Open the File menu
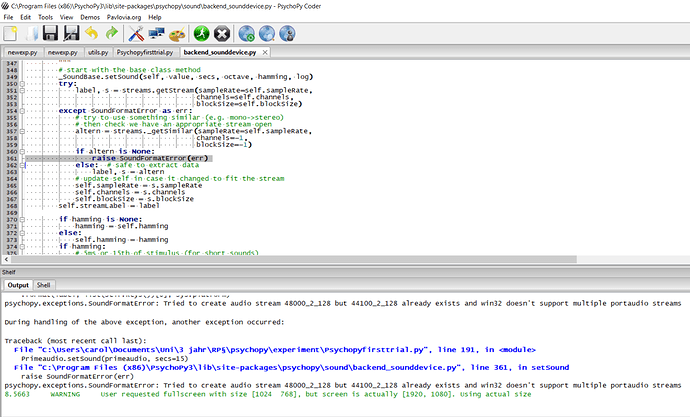 (x=8, y=17)
